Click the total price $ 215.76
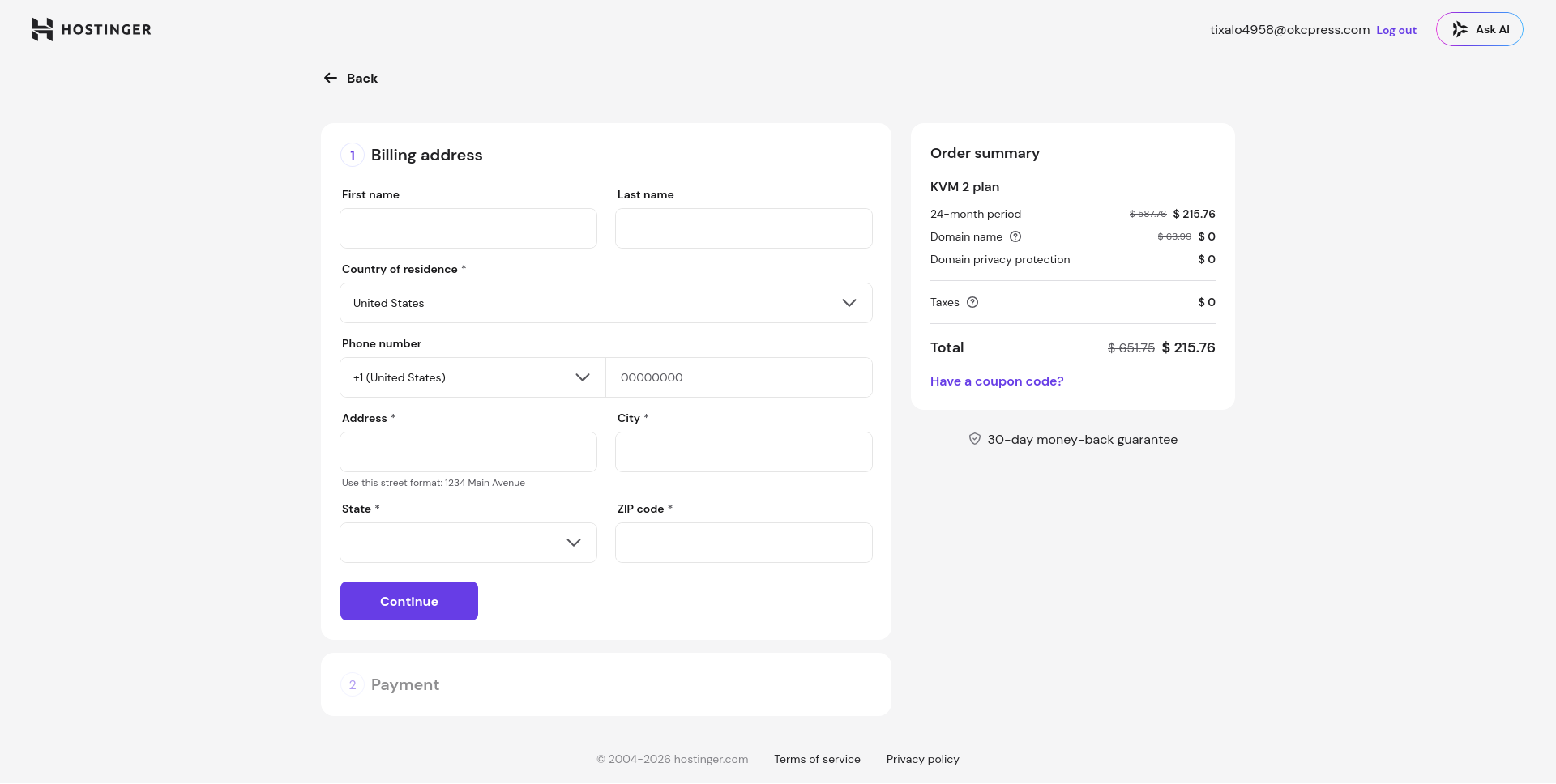Viewport: 1556px width, 784px height. pyautogui.click(x=1189, y=347)
